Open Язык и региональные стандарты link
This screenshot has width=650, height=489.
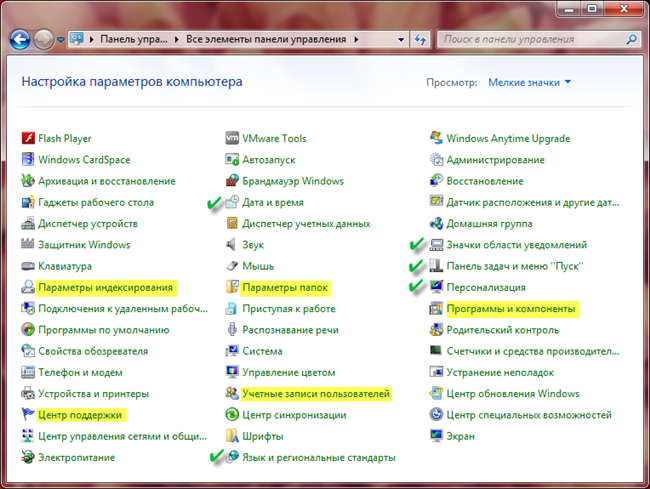click(319, 458)
